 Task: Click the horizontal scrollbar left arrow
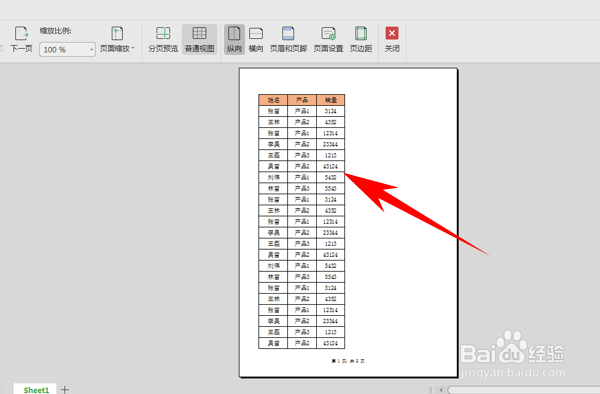click(x=441, y=390)
